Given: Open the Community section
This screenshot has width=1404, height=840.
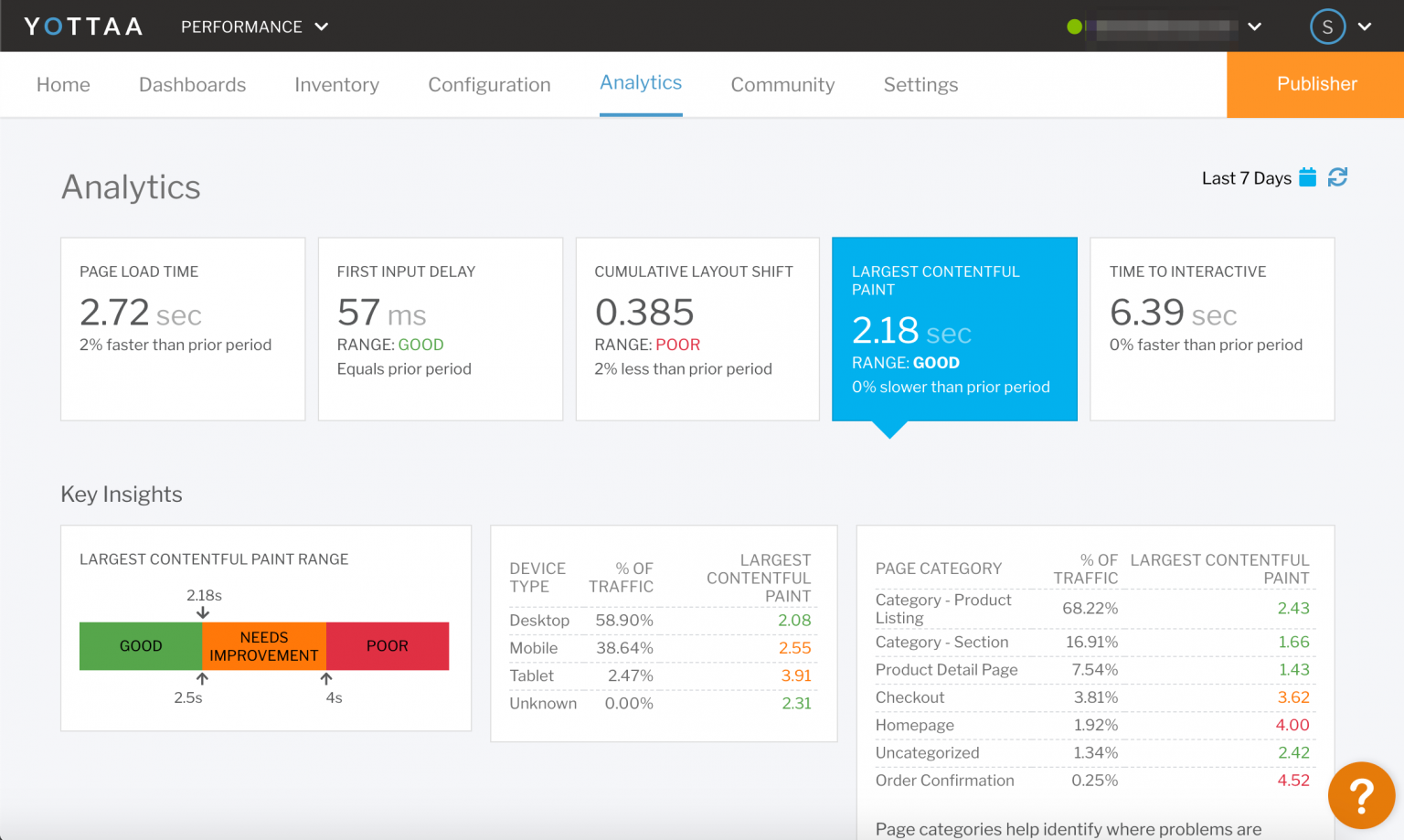Looking at the screenshot, I should tap(782, 84).
